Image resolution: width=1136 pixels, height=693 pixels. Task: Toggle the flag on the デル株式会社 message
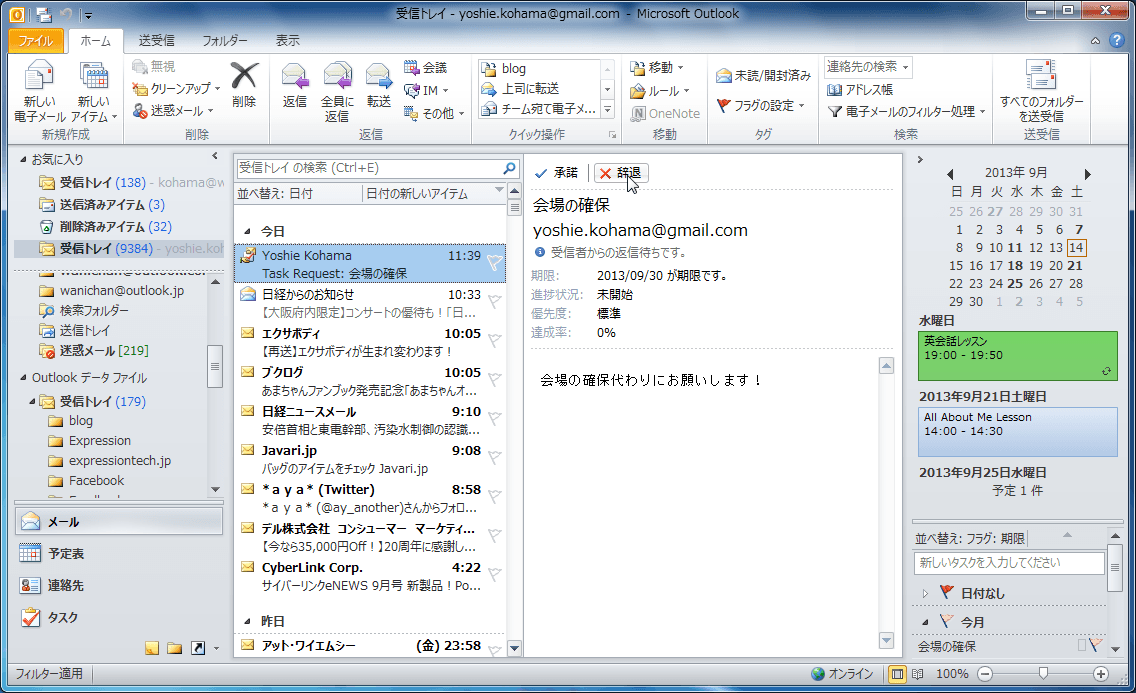(x=494, y=535)
